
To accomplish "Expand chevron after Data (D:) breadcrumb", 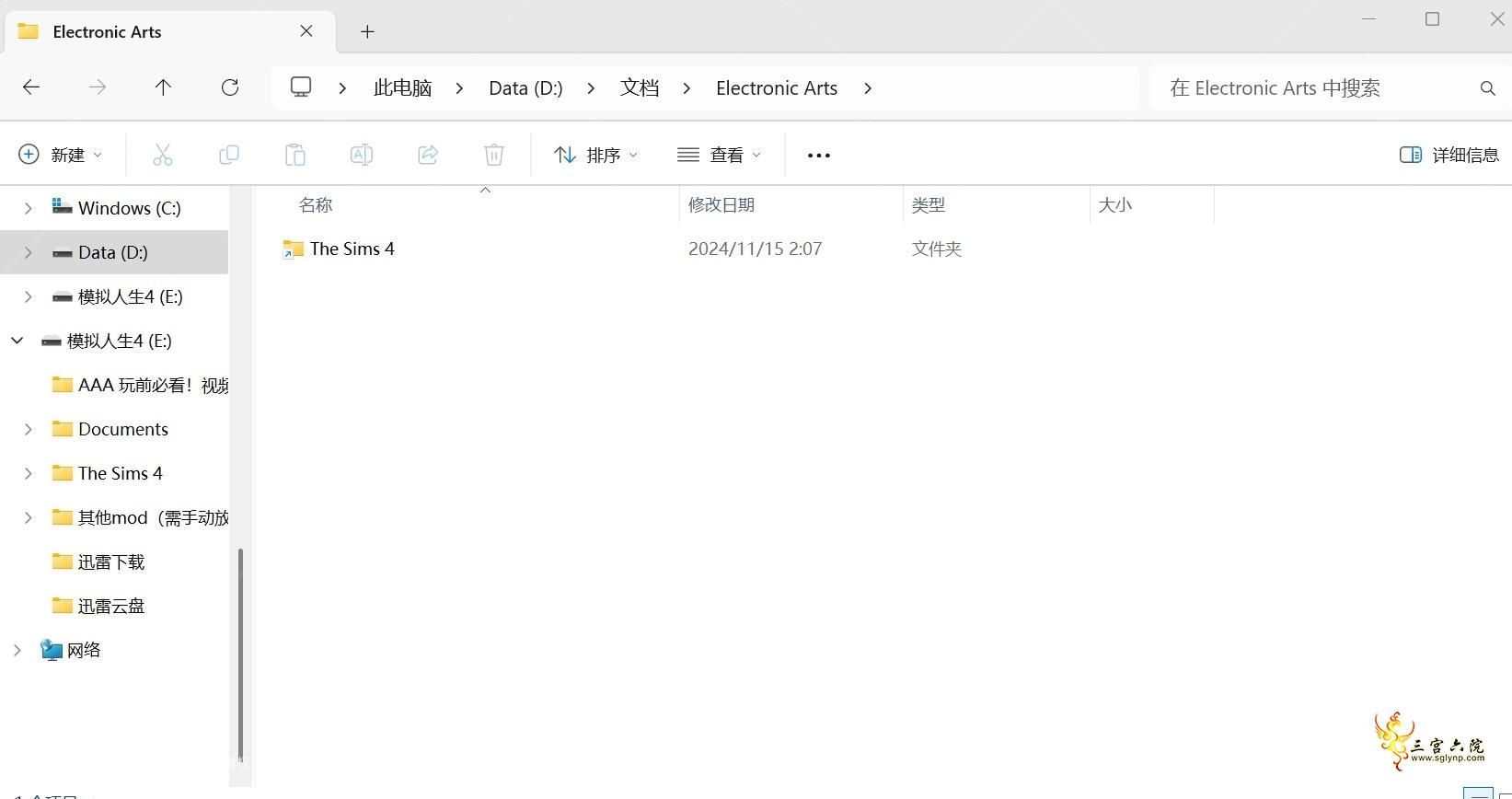I will pos(591,88).
